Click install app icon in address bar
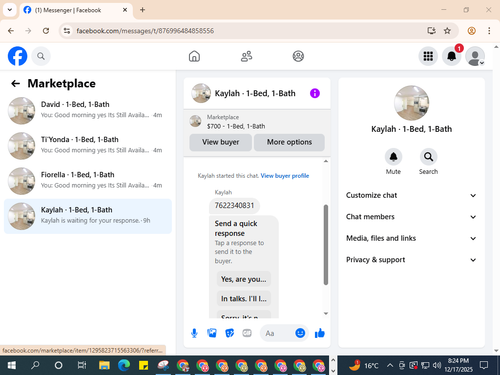Image resolution: width=500 pixels, height=375 pixels. [x=431, y=31]
